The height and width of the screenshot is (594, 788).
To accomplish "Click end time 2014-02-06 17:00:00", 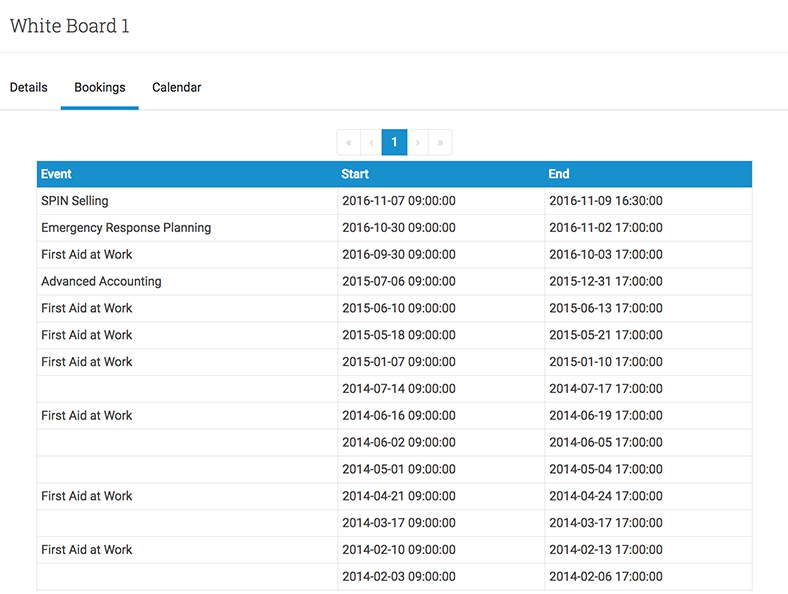I will [x=606, y=576].
